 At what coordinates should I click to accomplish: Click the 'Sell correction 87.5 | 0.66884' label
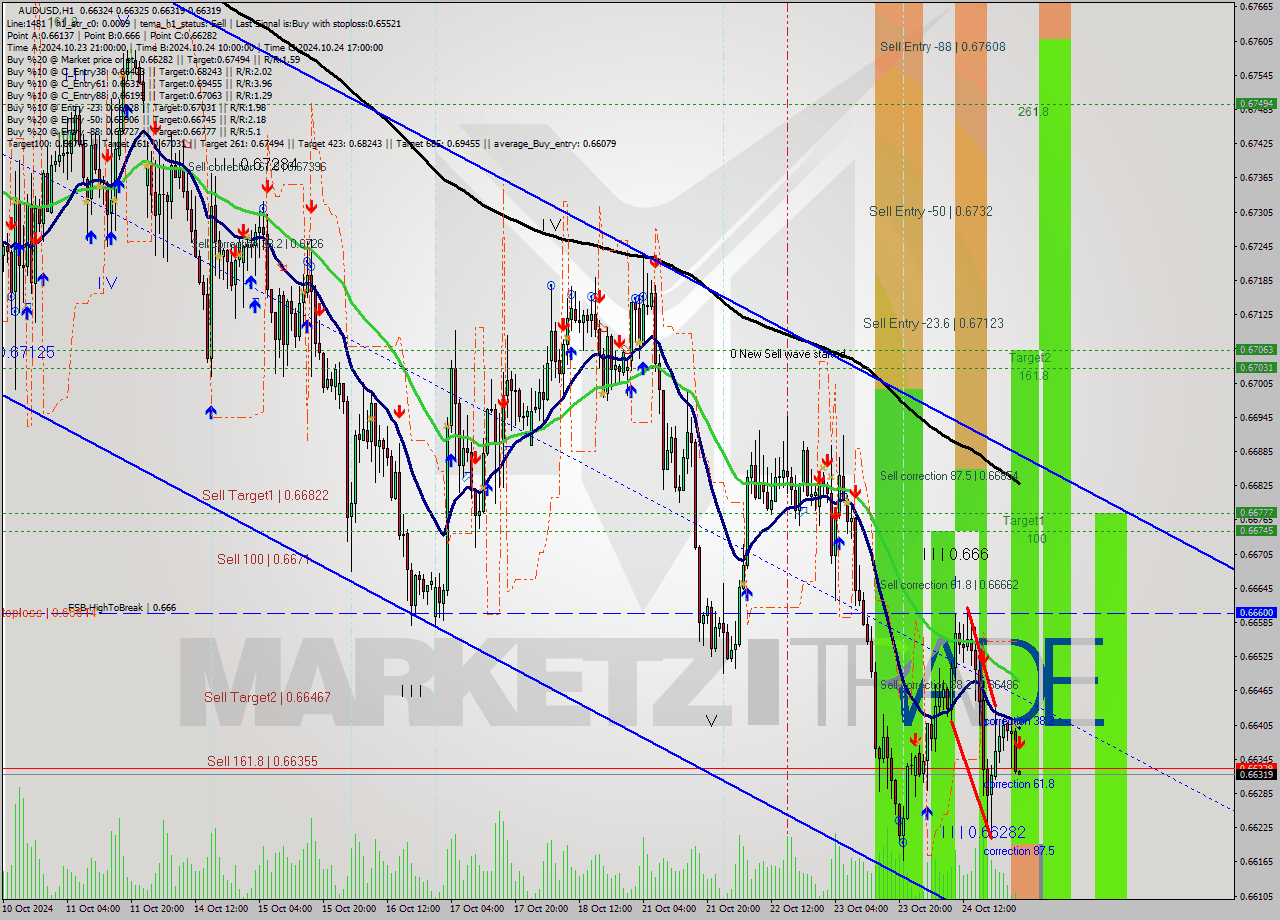point(949,476)
